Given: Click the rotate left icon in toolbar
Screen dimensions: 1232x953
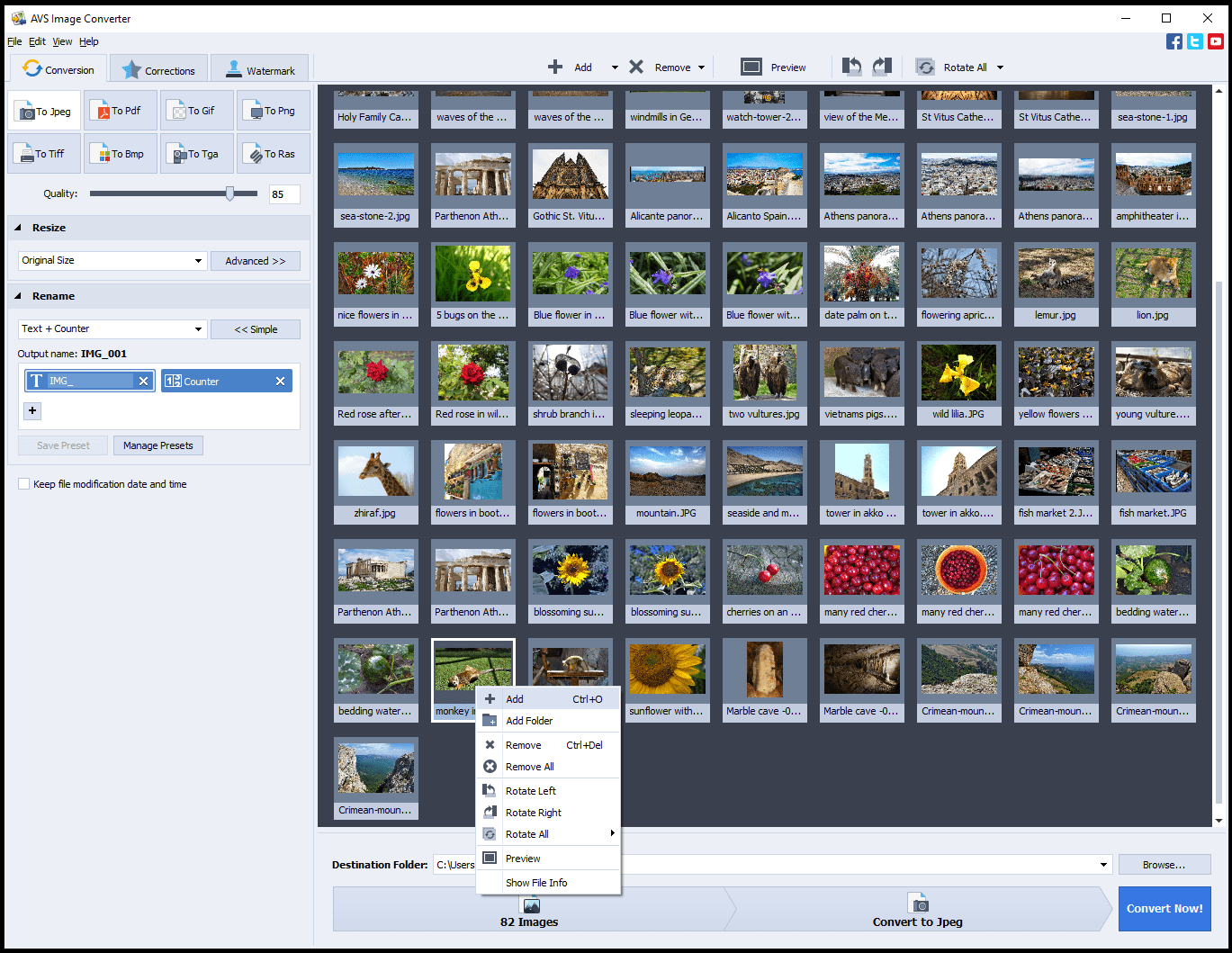Looking at the screenshot, I should (x=851, y=67).
